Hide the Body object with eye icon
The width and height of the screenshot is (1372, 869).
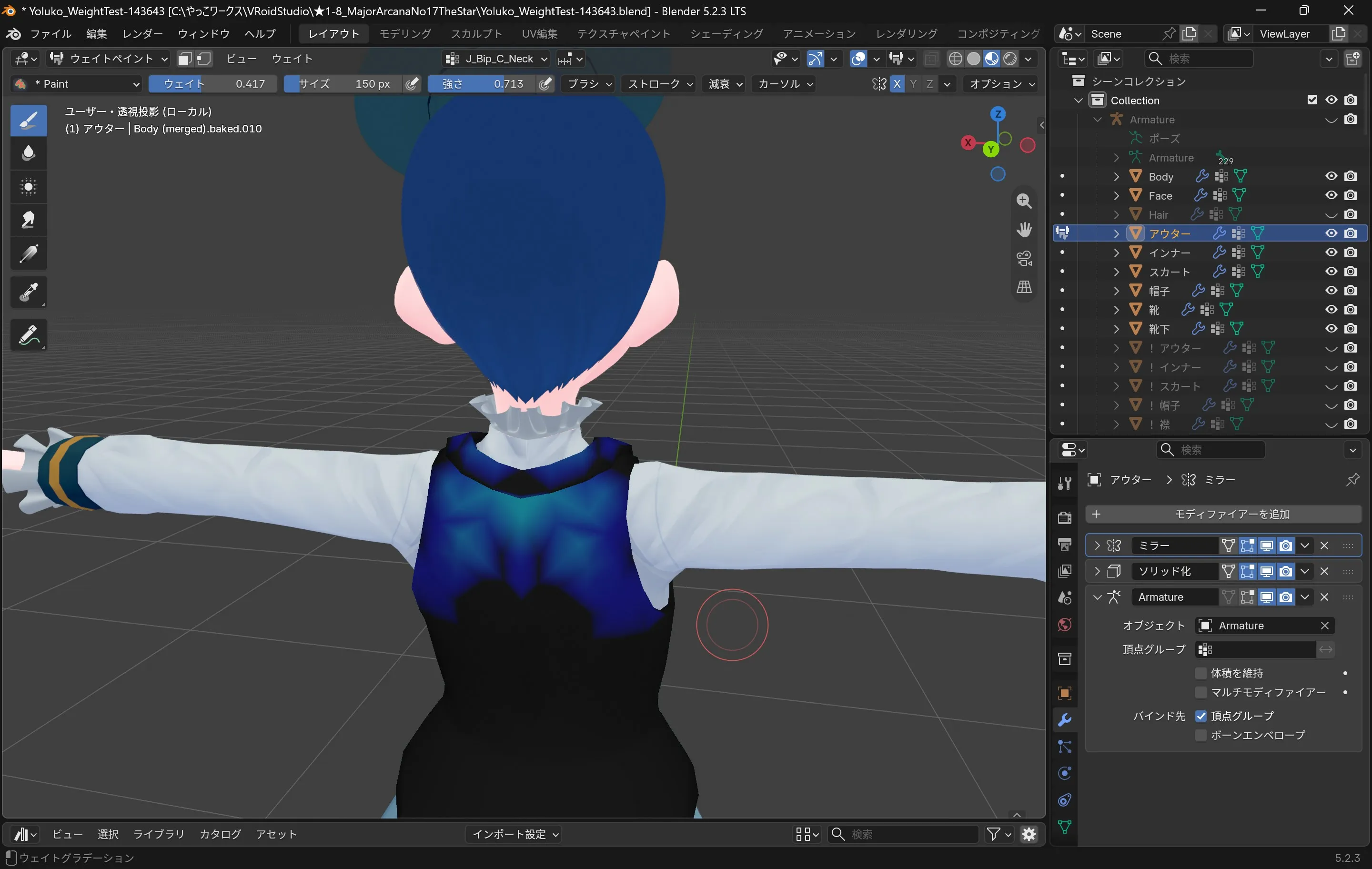point(1331,176)
